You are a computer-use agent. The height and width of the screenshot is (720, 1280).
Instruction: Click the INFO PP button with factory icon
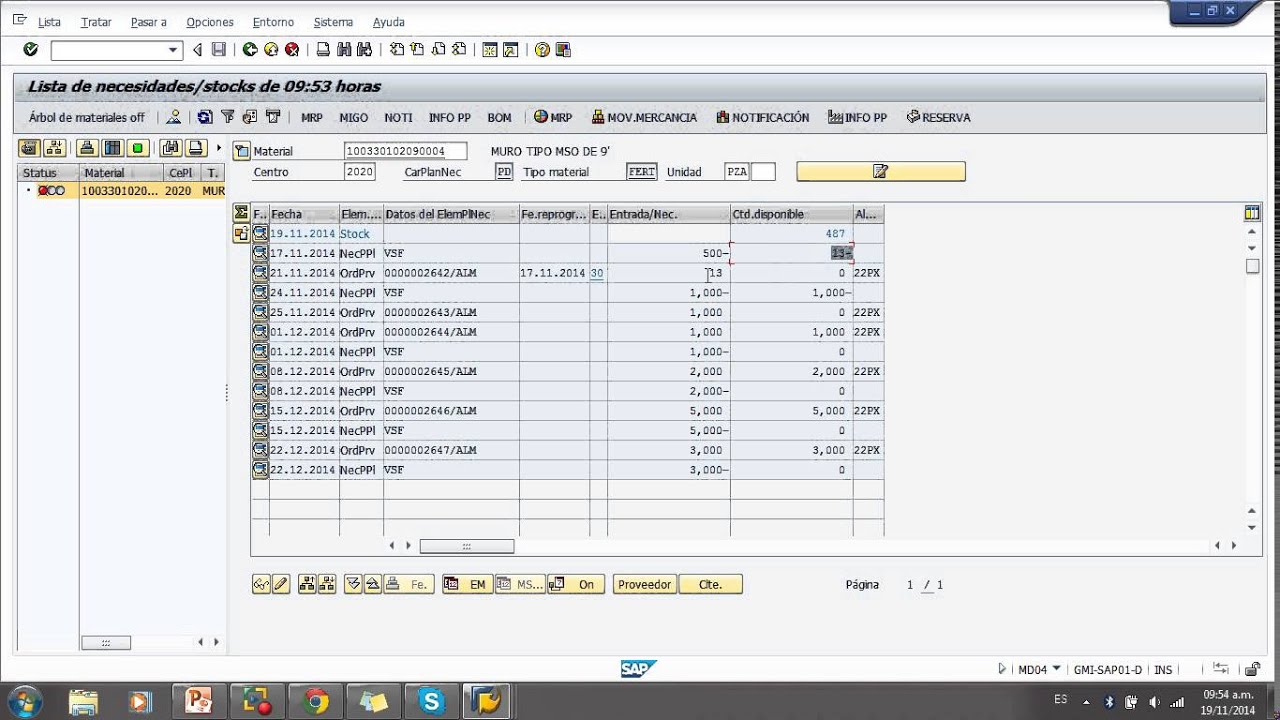[x=857, y=117]
